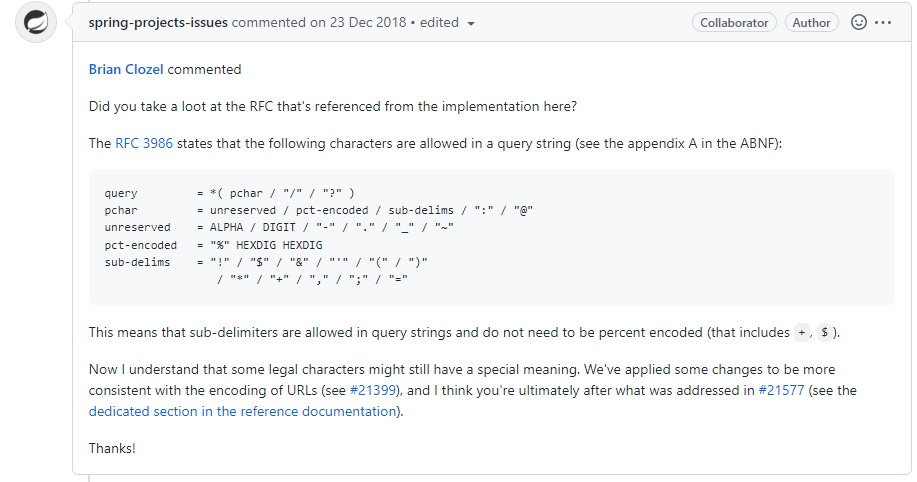Open the emoji reaction picker
Image resolution: width=917 pixels, height=482 pixels.
click(858, 22)
